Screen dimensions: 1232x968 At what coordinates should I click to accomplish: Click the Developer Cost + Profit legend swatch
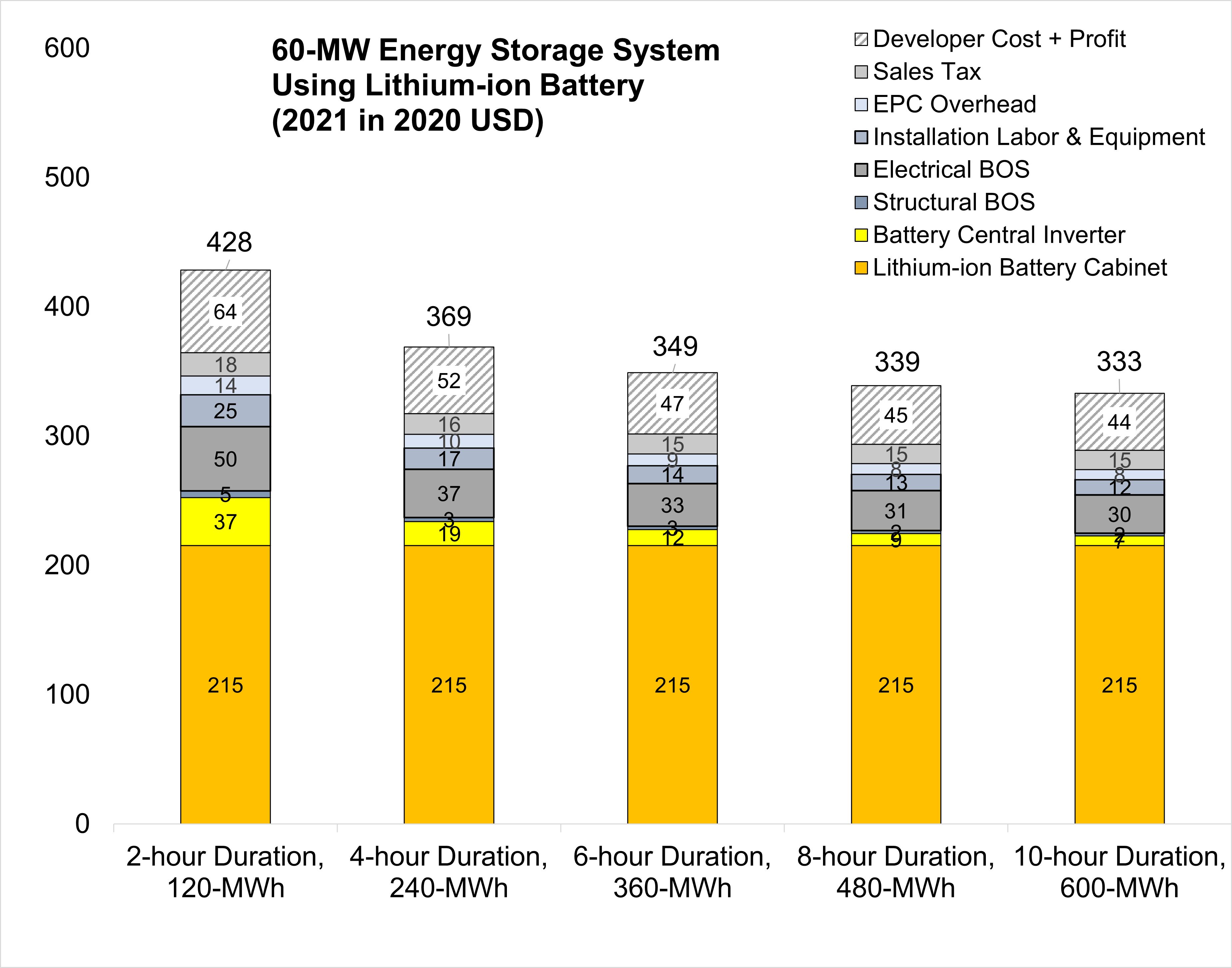pyautogui.click(x=861, y=39)
